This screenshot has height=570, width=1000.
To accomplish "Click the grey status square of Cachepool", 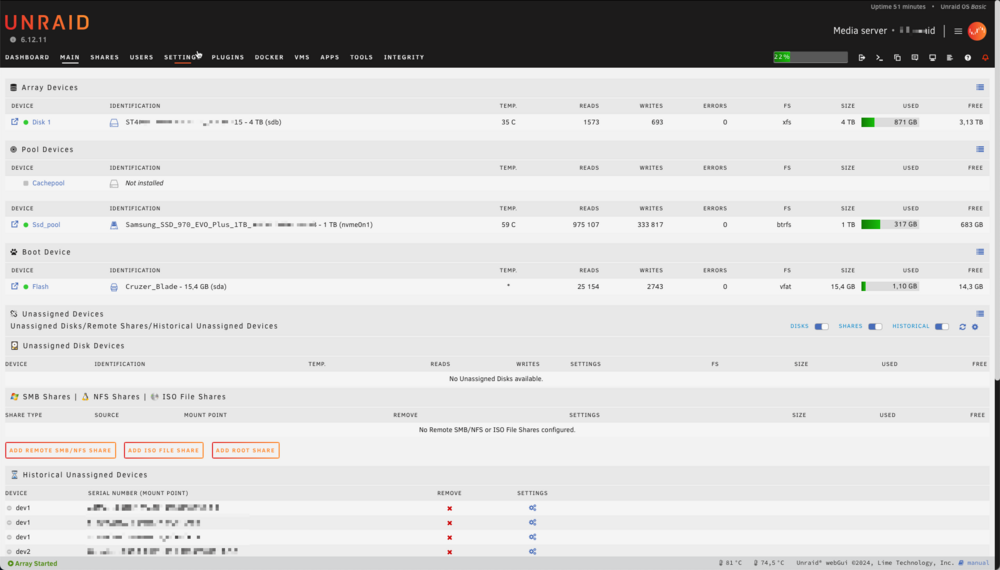I will tap(26, 183).
